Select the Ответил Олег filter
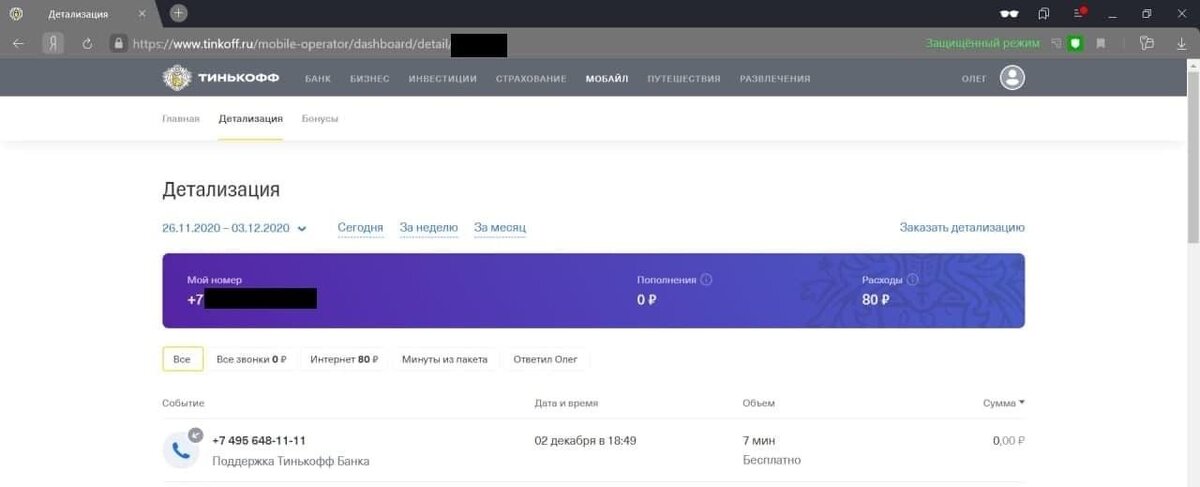The image size is (1200, 487). (x=547, y=359)
